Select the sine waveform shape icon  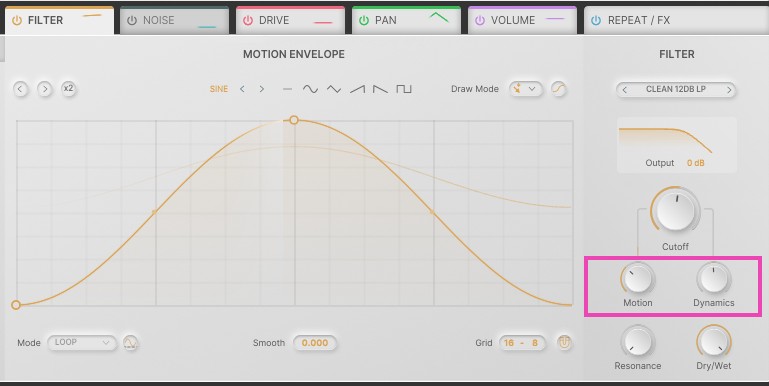(x=310, y=89)
